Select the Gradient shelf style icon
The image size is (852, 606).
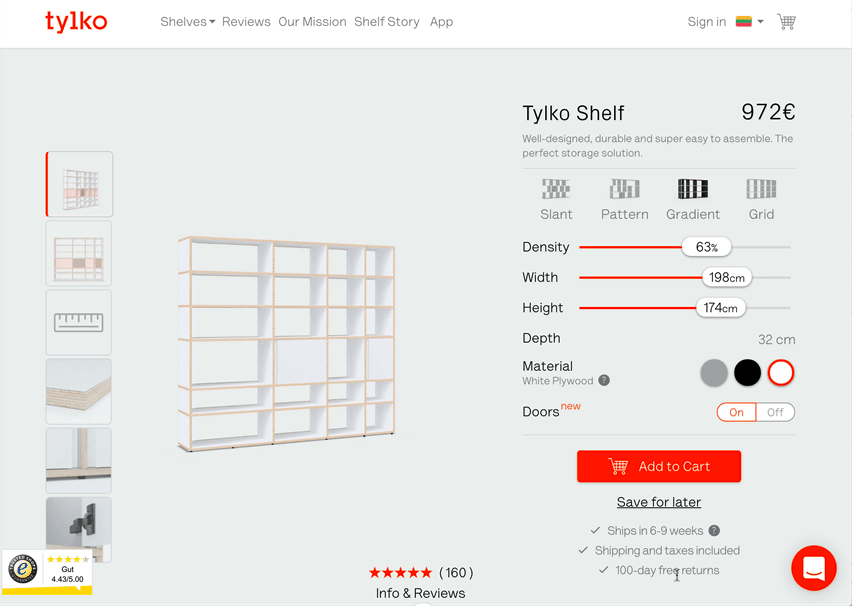click(x=693, y=189)
